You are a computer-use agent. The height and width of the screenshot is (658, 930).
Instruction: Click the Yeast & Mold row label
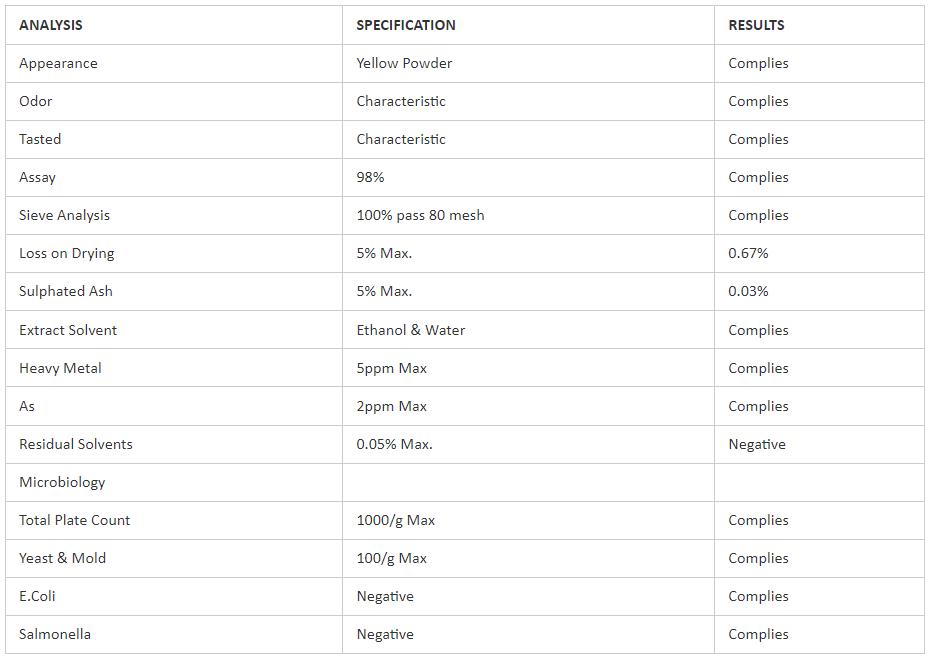(62, 558)
